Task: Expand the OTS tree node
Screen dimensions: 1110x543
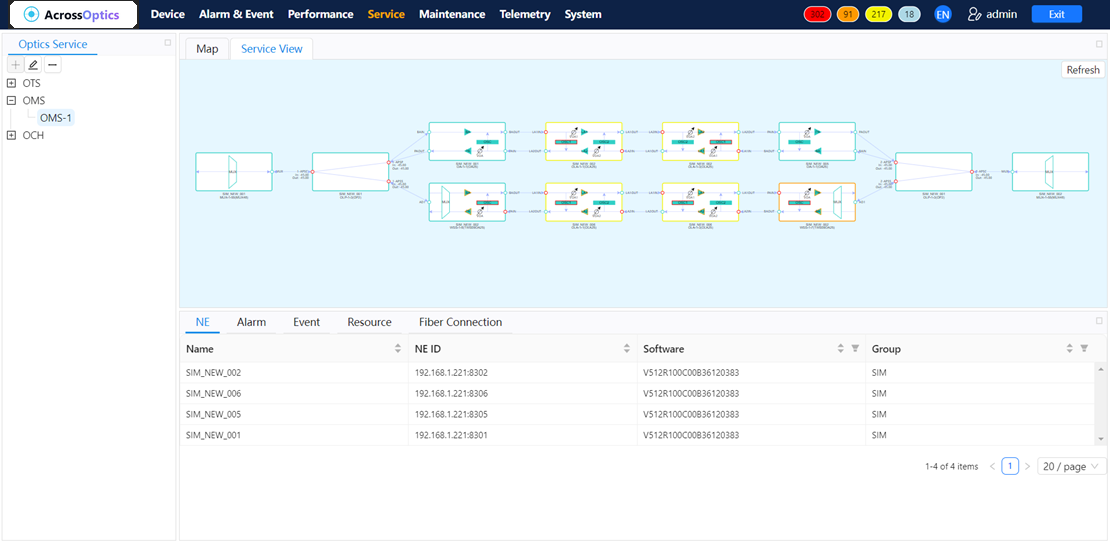Action: tap(11, 83)
